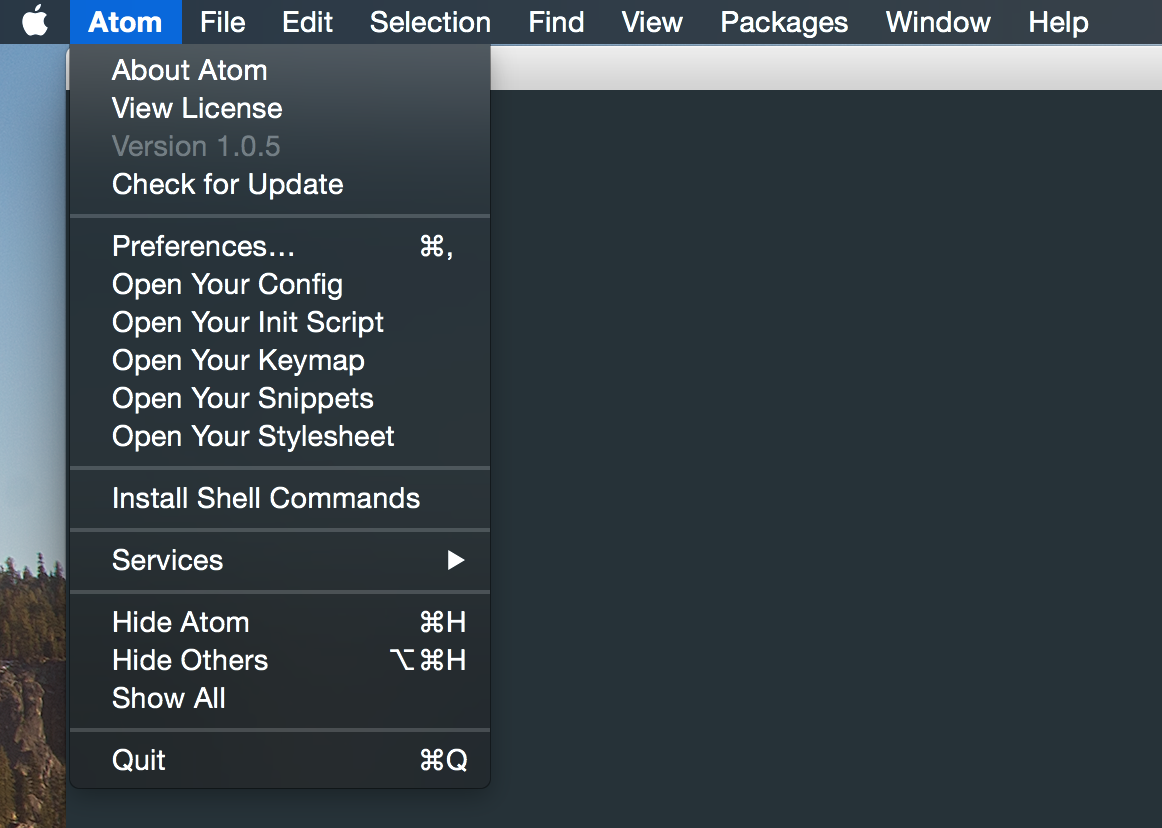Open the Help menu
Viewport: 1162px width, 828px height.
[x=1058, y=21]
